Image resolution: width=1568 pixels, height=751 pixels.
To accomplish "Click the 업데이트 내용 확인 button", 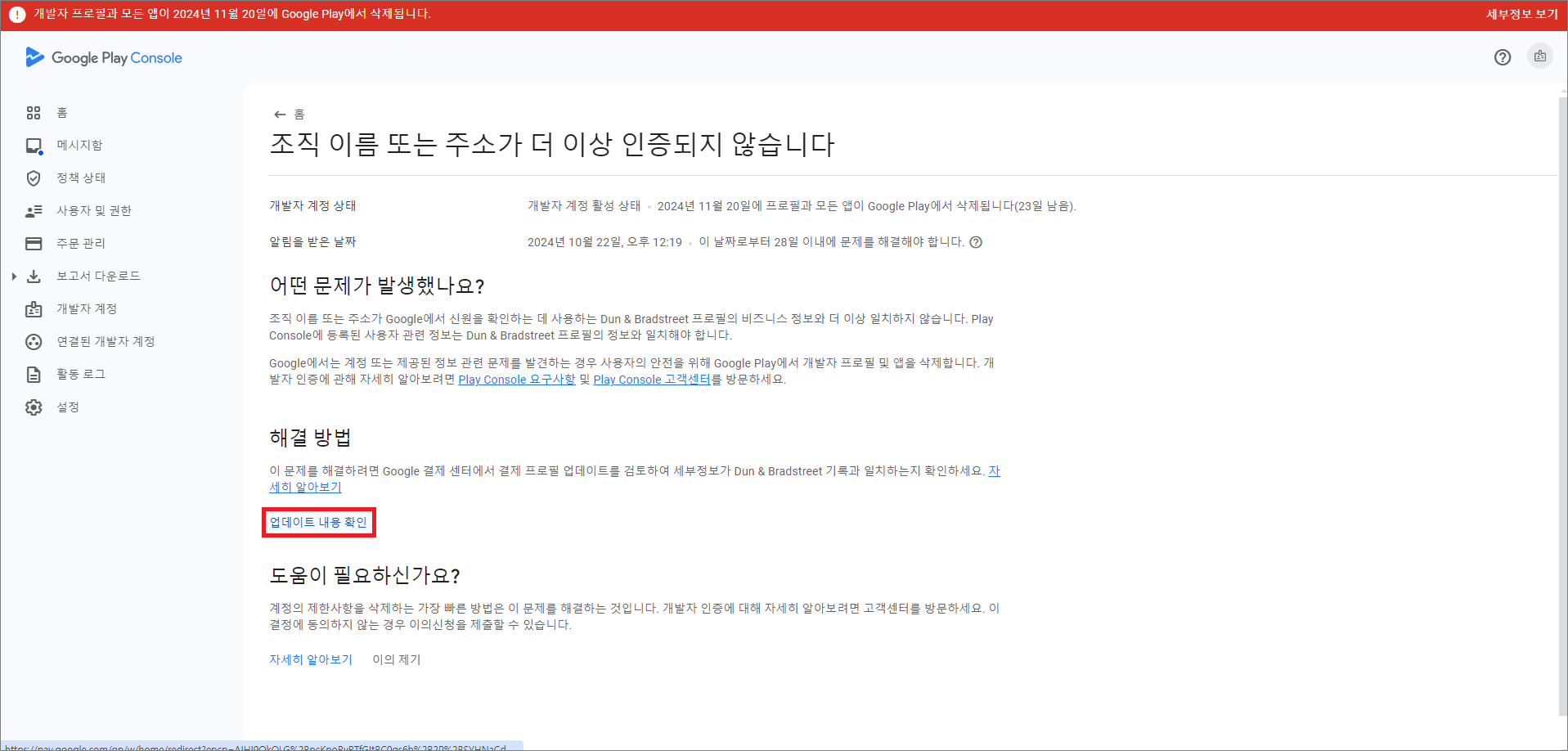I will click(319, 522).
